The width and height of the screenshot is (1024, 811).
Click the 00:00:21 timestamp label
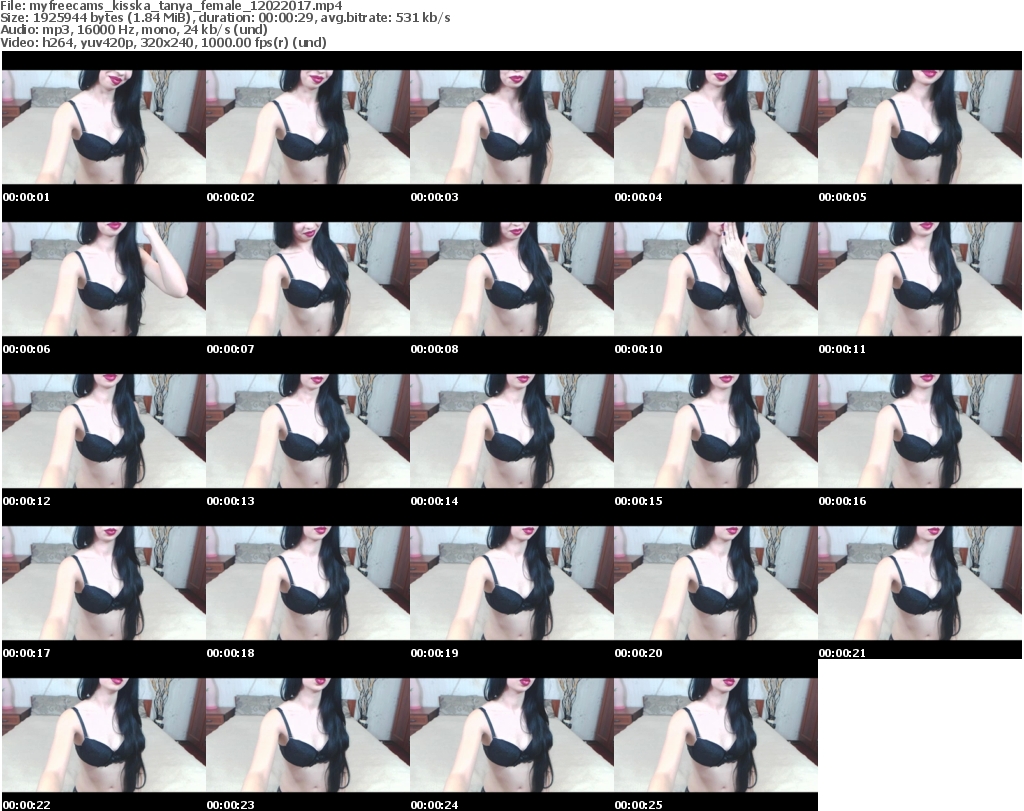pos(842,653)
